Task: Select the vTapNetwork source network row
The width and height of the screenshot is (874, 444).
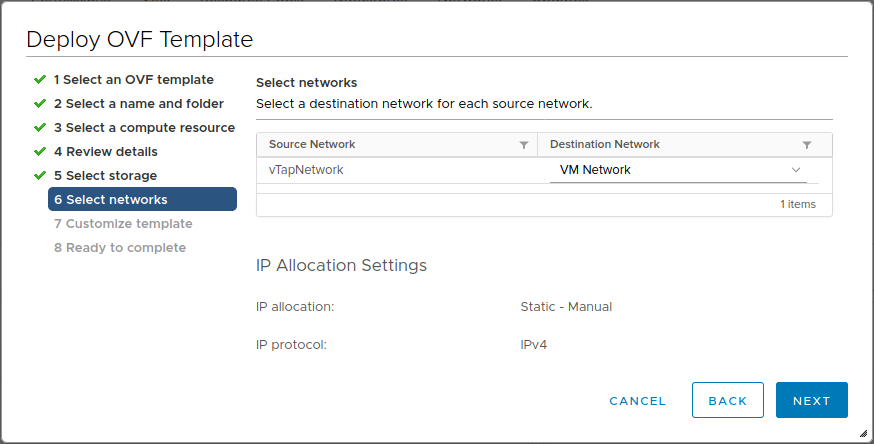Action: coord(306,170)
